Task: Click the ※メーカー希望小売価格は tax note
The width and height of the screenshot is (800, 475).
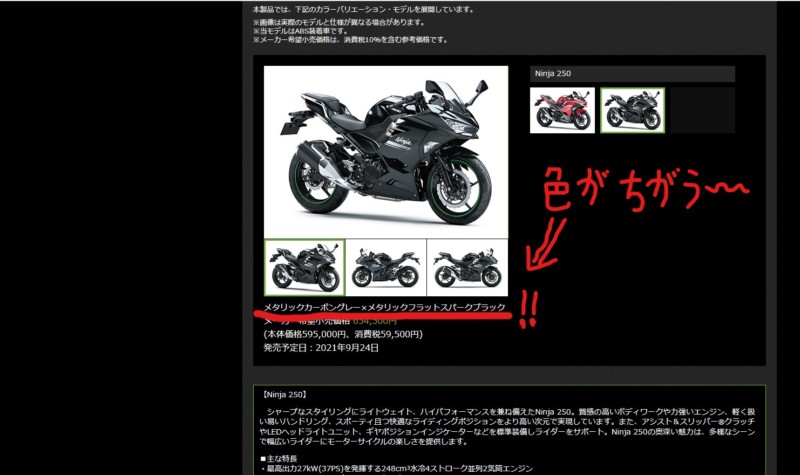Action: [x=351, y=39]
